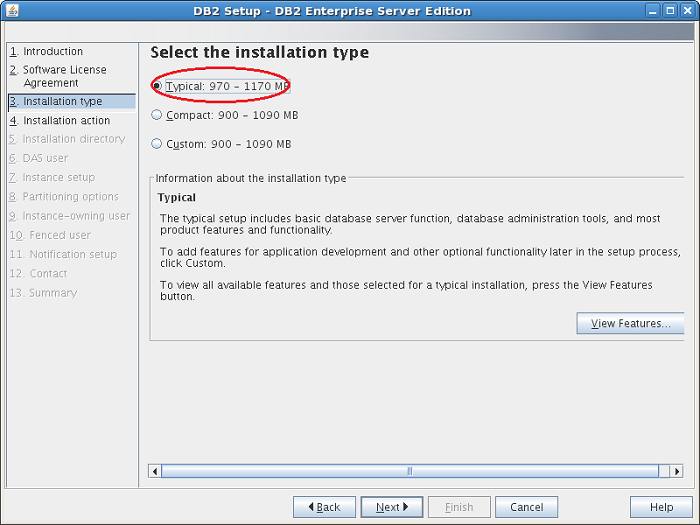Jump to the Installation action step
Screen dimensions: 700x525
[60, 121]
